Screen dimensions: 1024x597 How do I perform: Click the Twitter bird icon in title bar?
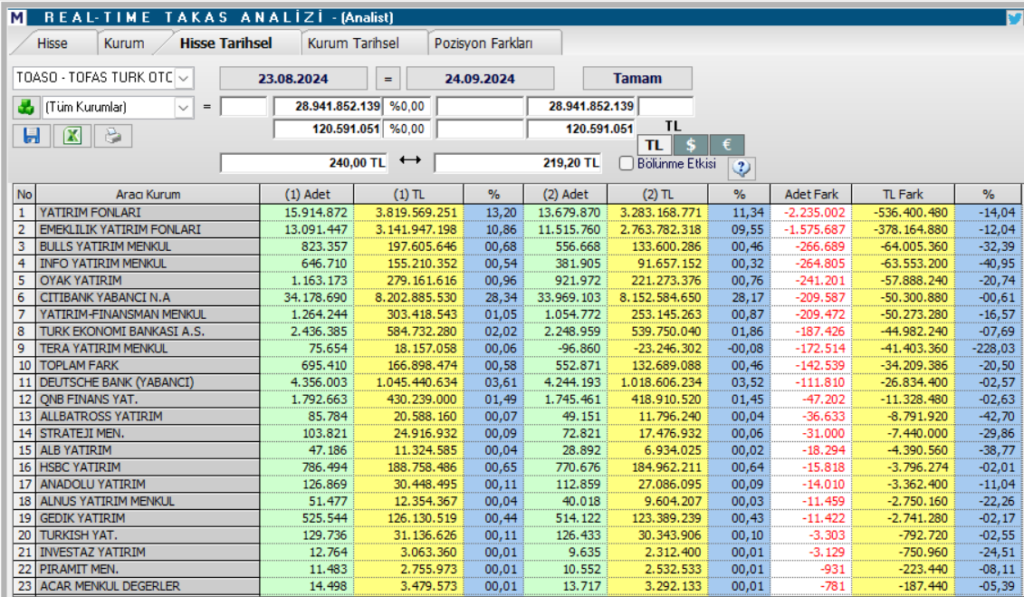tap(1014, 18)
